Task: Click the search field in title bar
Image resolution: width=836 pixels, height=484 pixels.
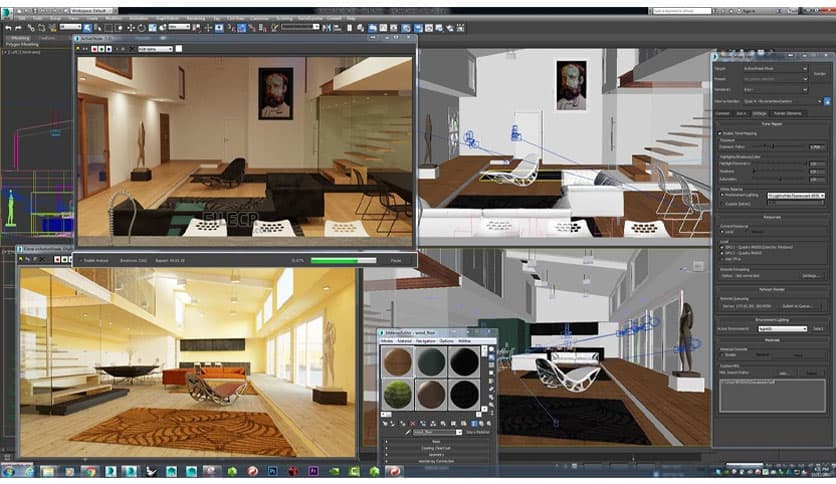Action: pos(682,11)
